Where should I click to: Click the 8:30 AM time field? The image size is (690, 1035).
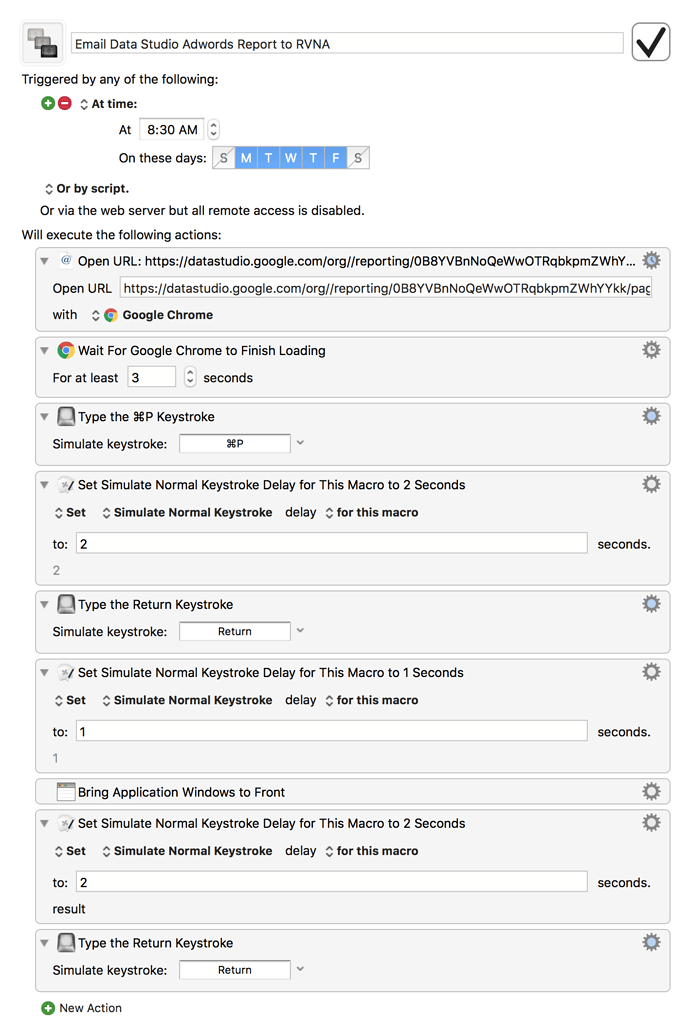point(172,129)
